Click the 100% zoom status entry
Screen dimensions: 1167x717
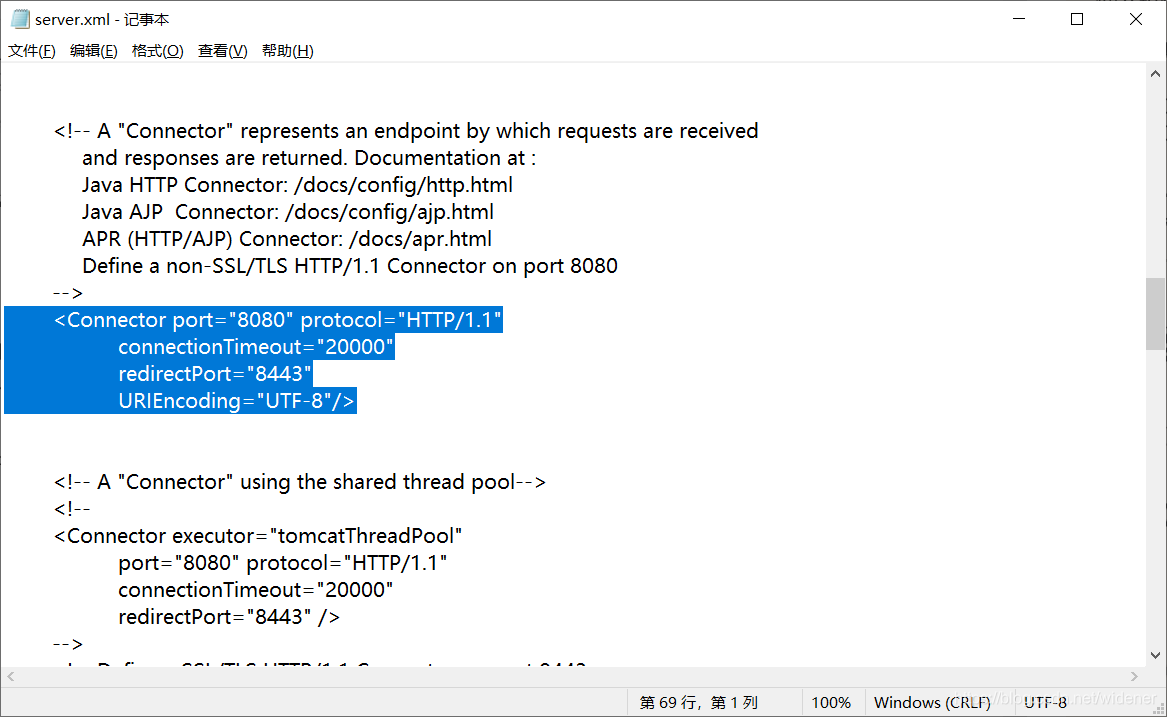831,702
